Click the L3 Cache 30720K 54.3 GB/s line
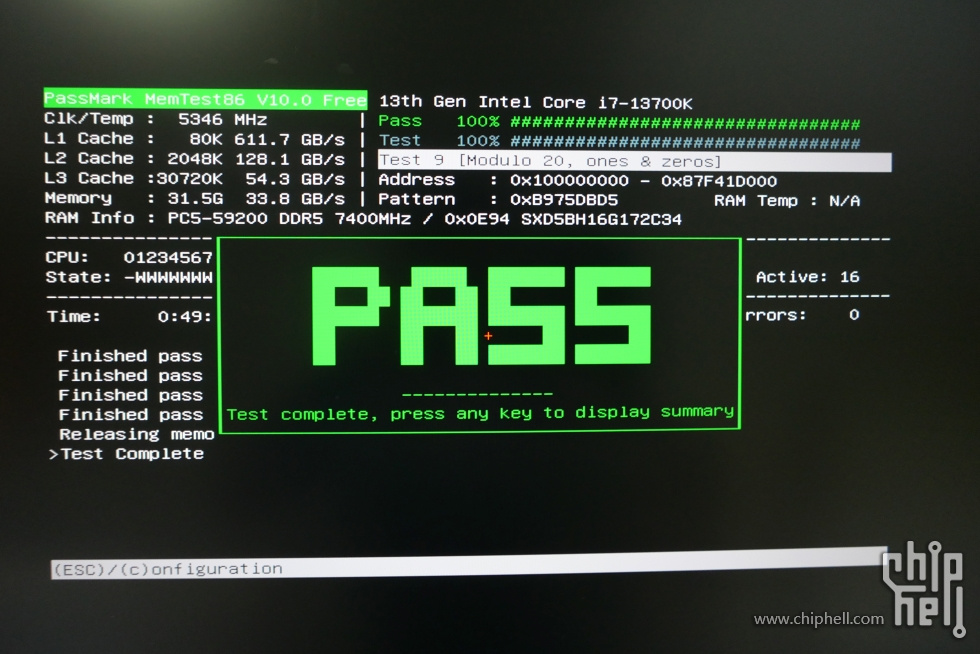 point(194,179)
